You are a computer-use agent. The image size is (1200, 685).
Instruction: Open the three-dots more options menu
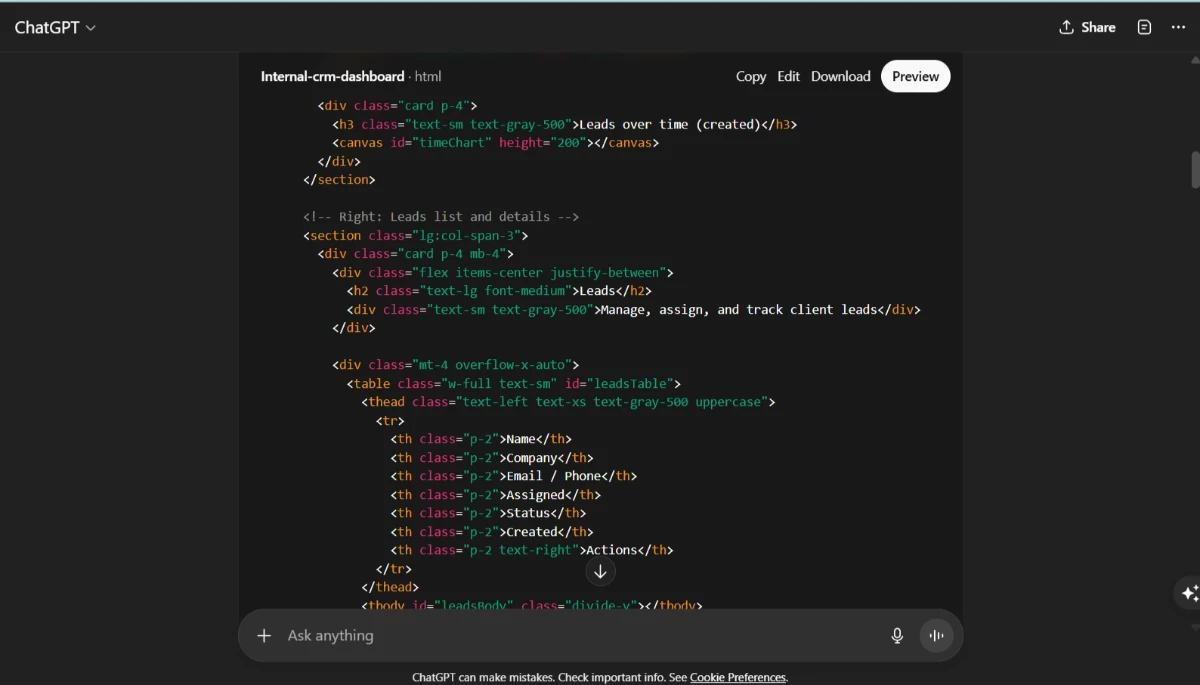coord(1178,27)
